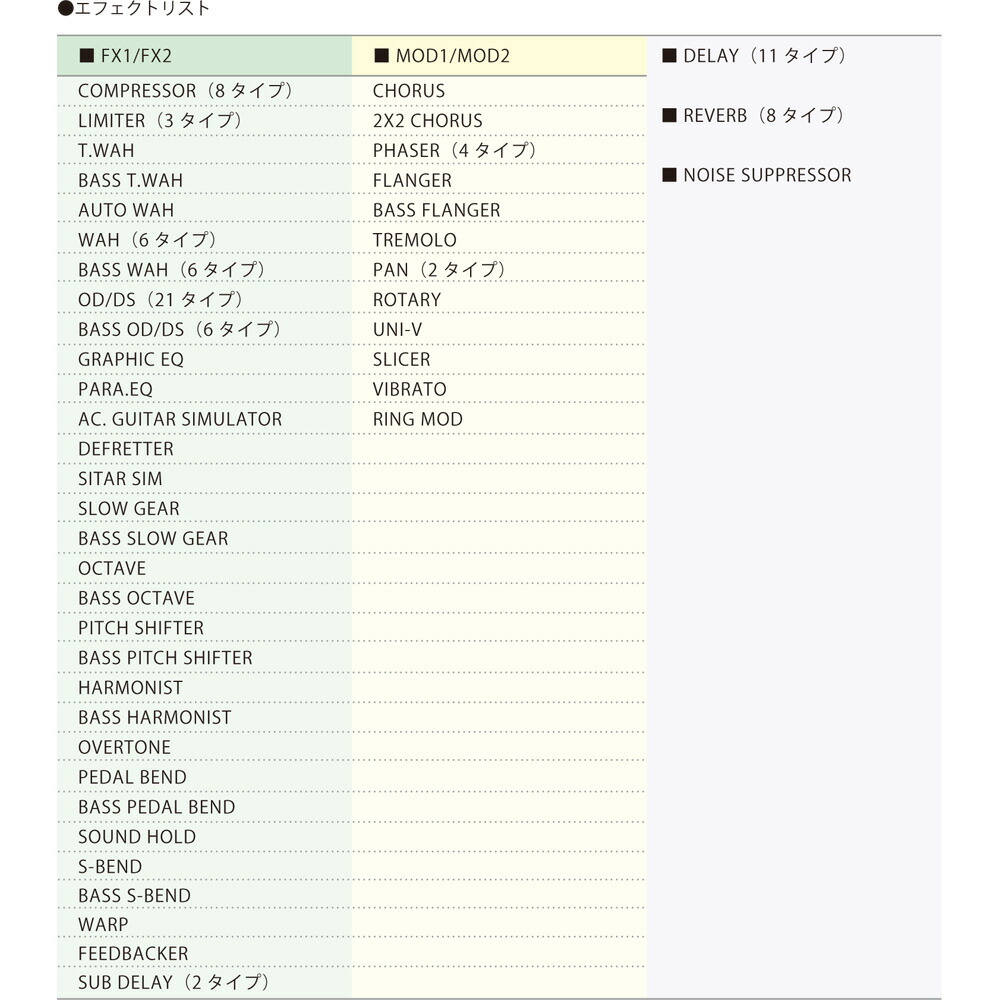The height and width of the screenshot is (1000, 1000).
Task: Click the NOISE SUPPRESSOR heading
Action: [766, 175]
